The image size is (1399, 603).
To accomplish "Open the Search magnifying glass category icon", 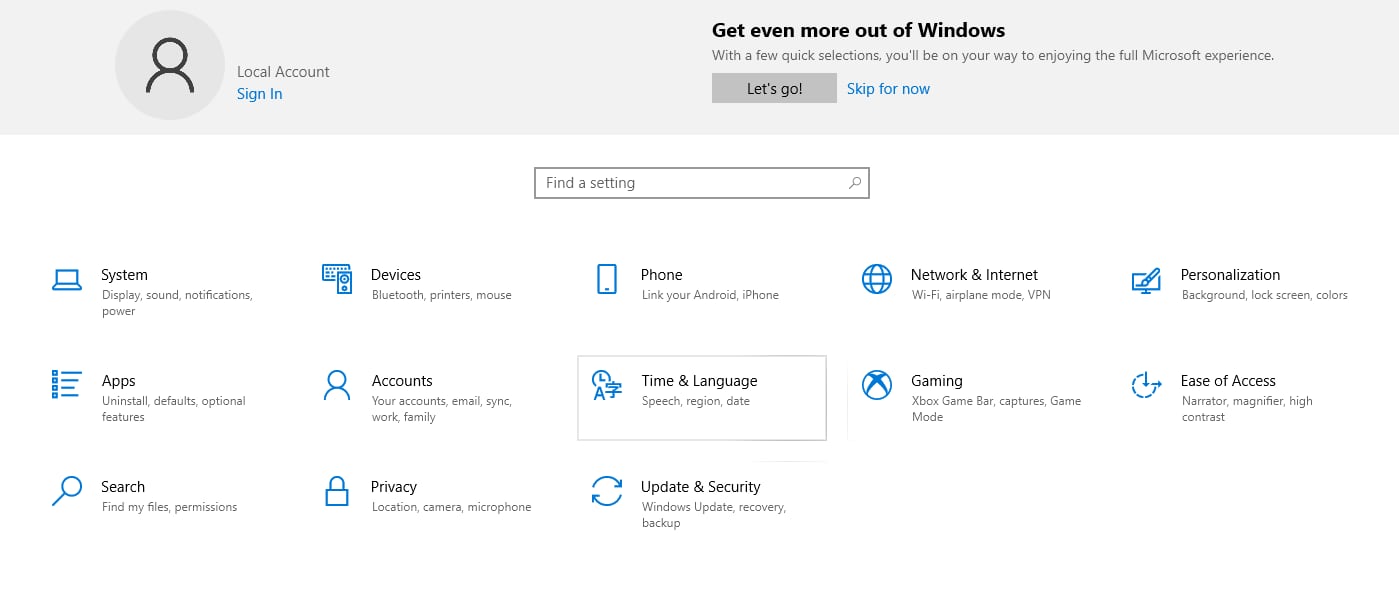I will click(x=66, y=491).
